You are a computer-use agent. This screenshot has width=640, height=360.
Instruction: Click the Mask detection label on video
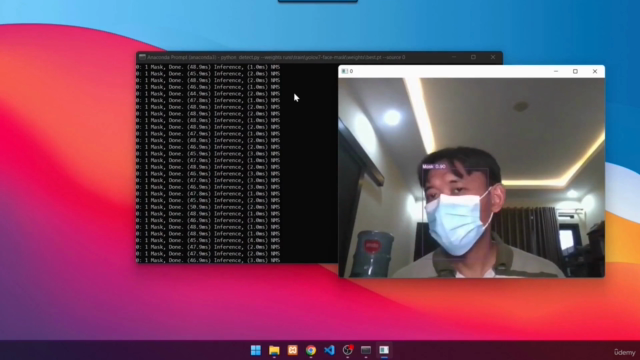[x=434, y=167]
